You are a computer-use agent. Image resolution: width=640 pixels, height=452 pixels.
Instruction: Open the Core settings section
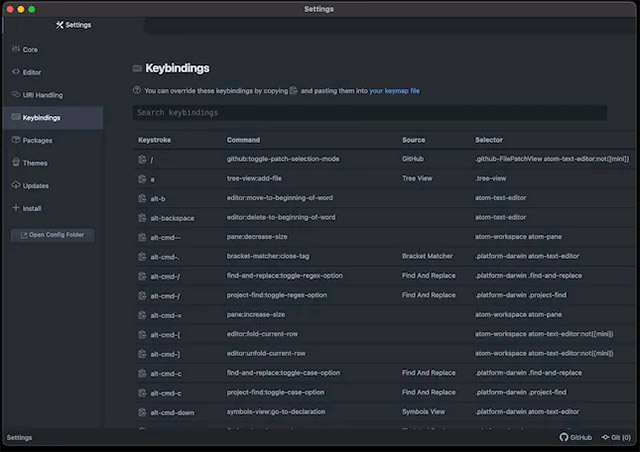point(30,49)
